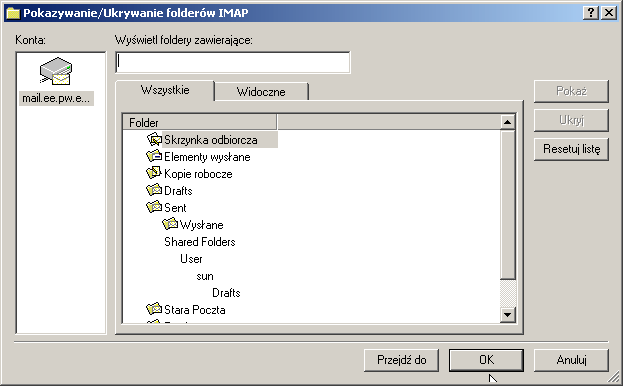Click the Stara Poczta folder icon

click(x=154, y=309)
